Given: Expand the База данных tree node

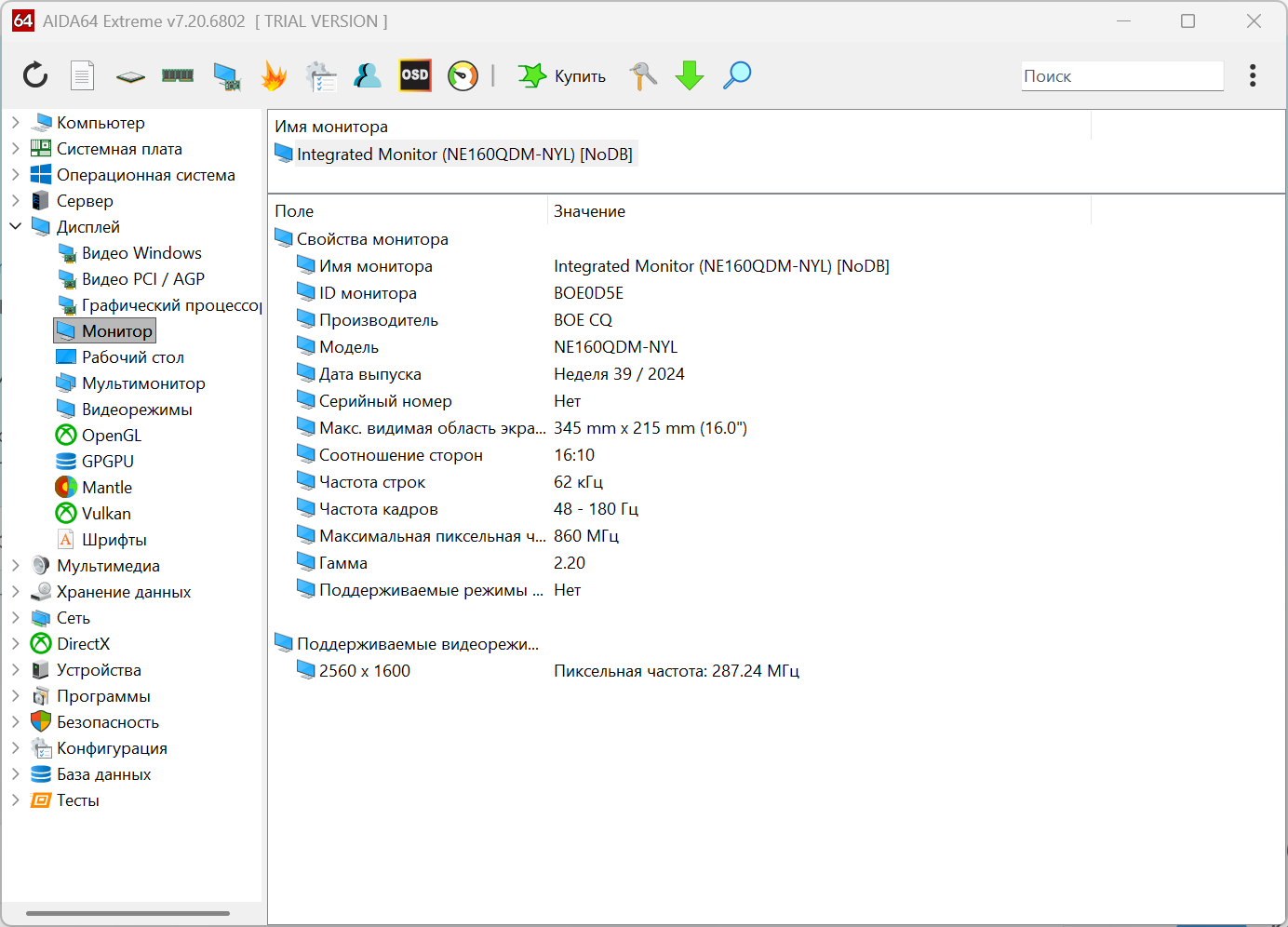Looking at the screenshot, I should [15, 773].
